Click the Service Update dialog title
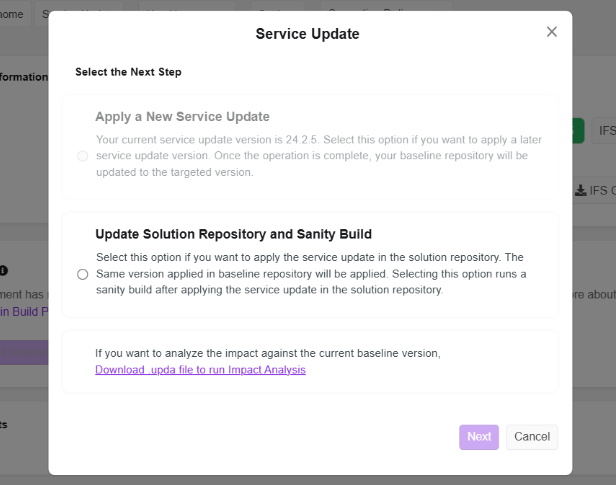Image resolution: width=616 pixels, height=485 pixels. coord(307,34)
